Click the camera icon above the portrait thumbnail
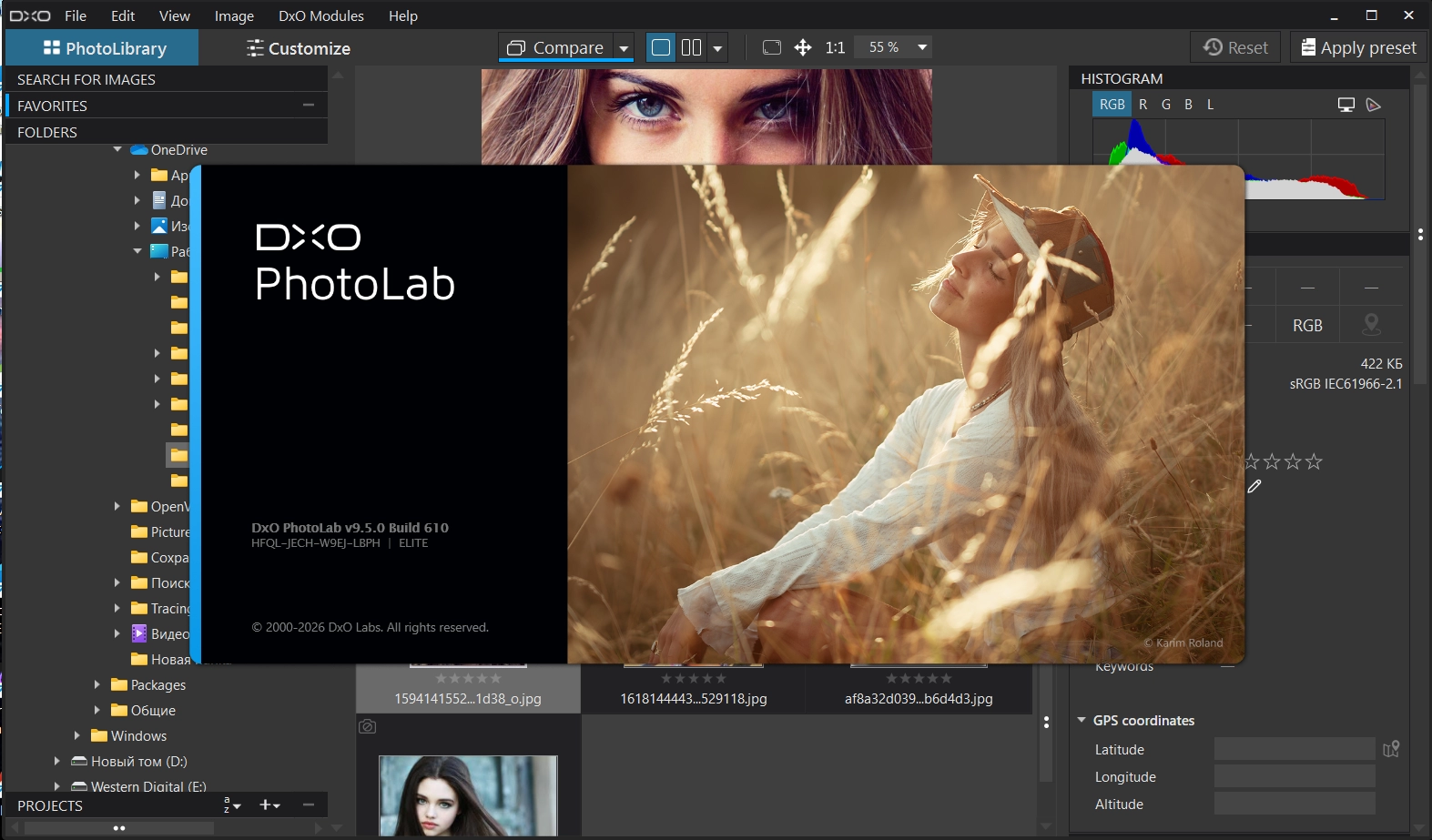The width and height of the screenshot is (1432, 840). 367,726
